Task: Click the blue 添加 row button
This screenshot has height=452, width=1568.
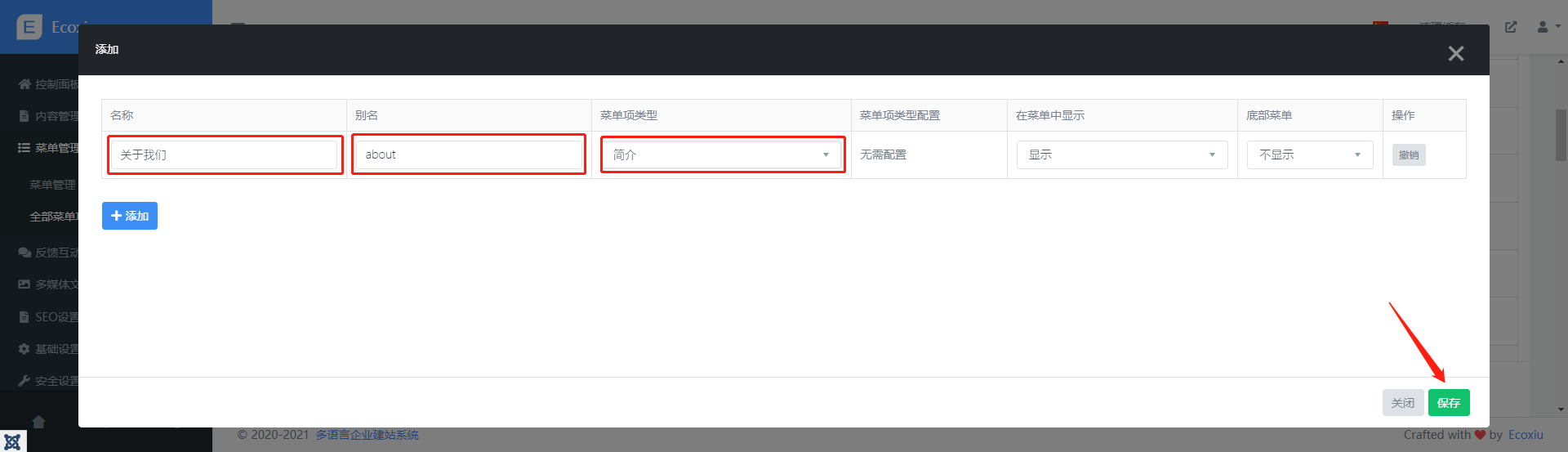Action: click(x=130, y=216)
